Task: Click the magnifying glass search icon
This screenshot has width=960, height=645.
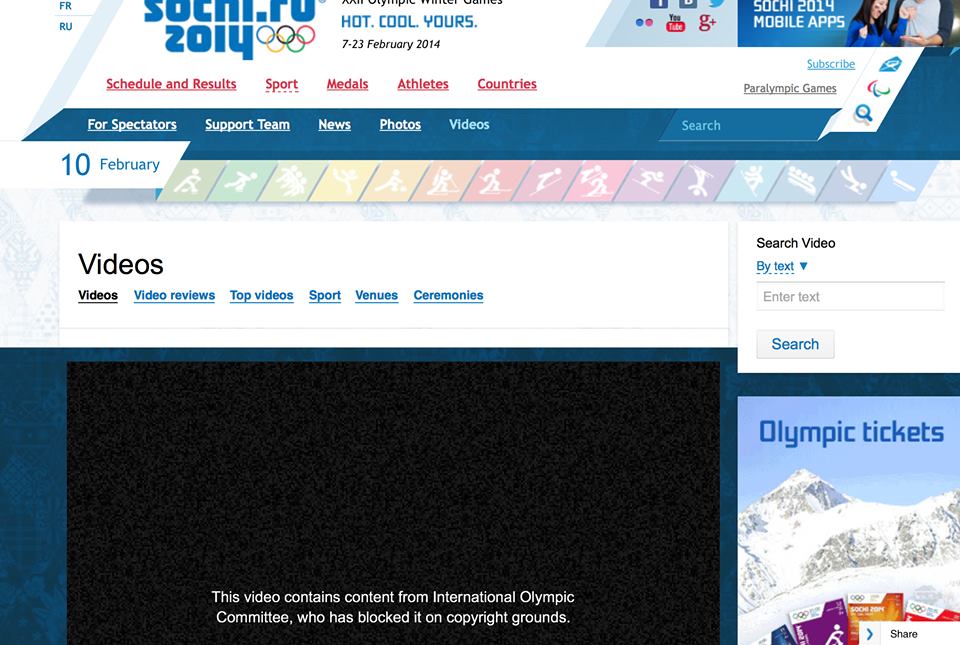Action: tap(863, 113)
